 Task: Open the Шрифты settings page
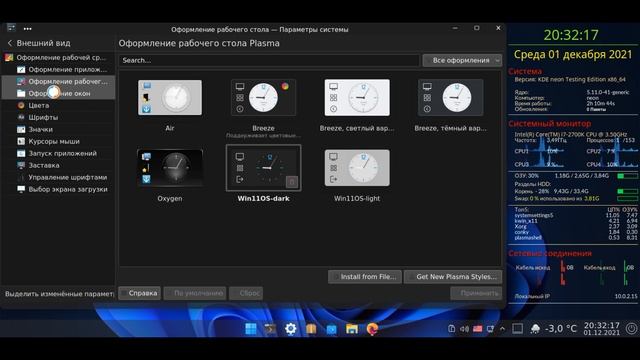(58, 117)
